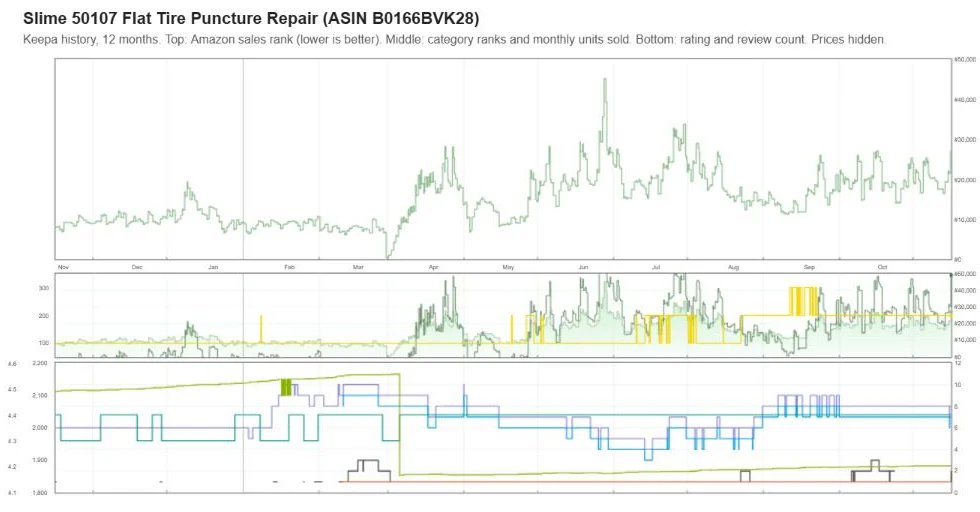
Task: Select the Dec label on the time axis
Action: pos(137,267)
